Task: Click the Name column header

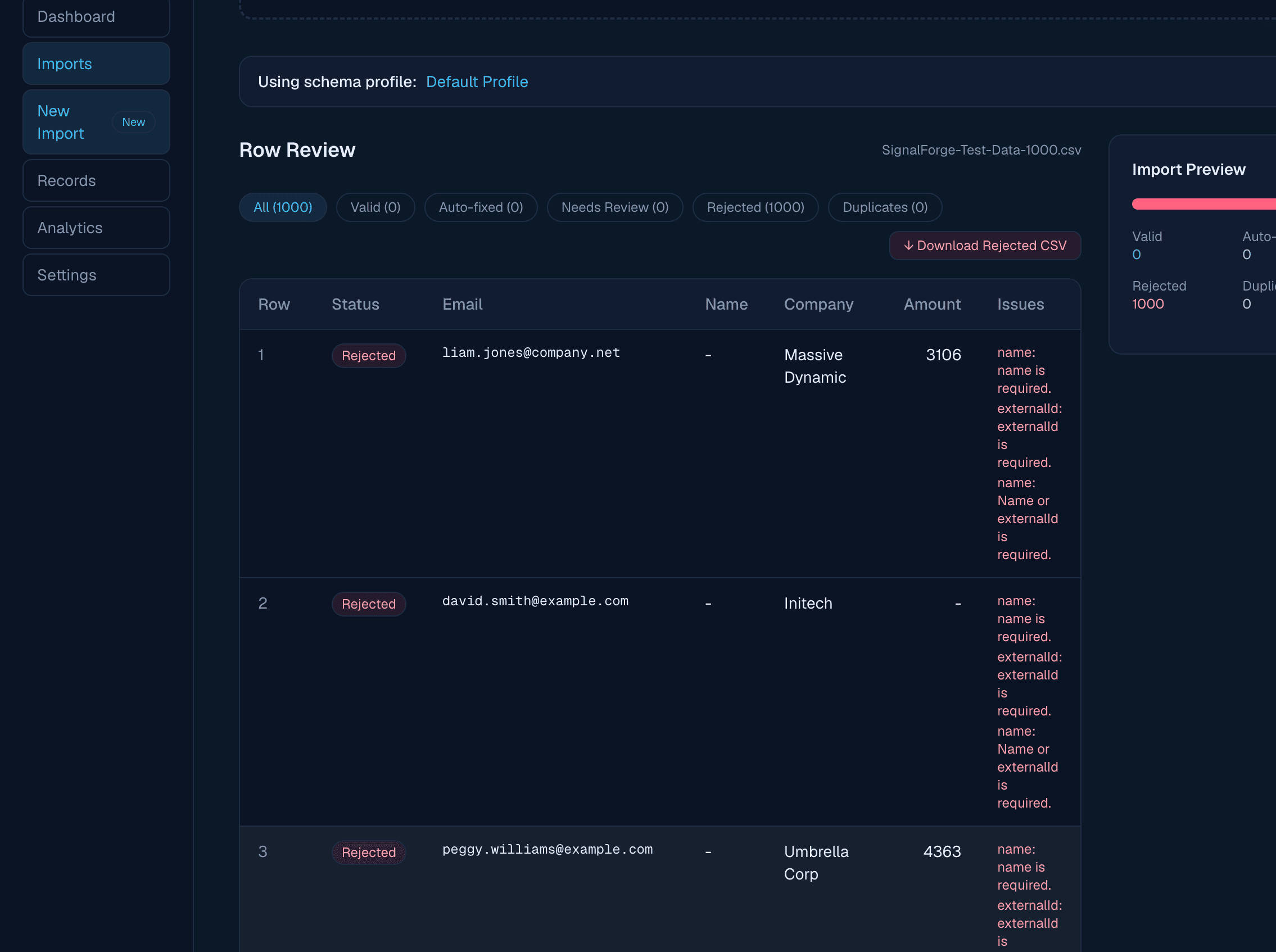Action: [726, 305]
